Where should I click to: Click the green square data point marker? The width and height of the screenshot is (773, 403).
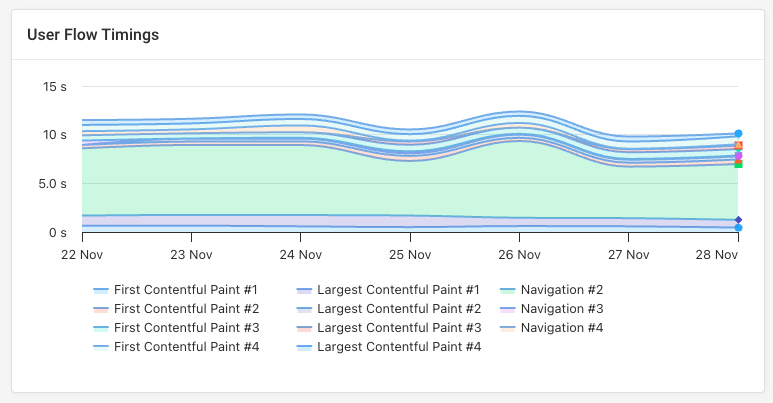738,164
